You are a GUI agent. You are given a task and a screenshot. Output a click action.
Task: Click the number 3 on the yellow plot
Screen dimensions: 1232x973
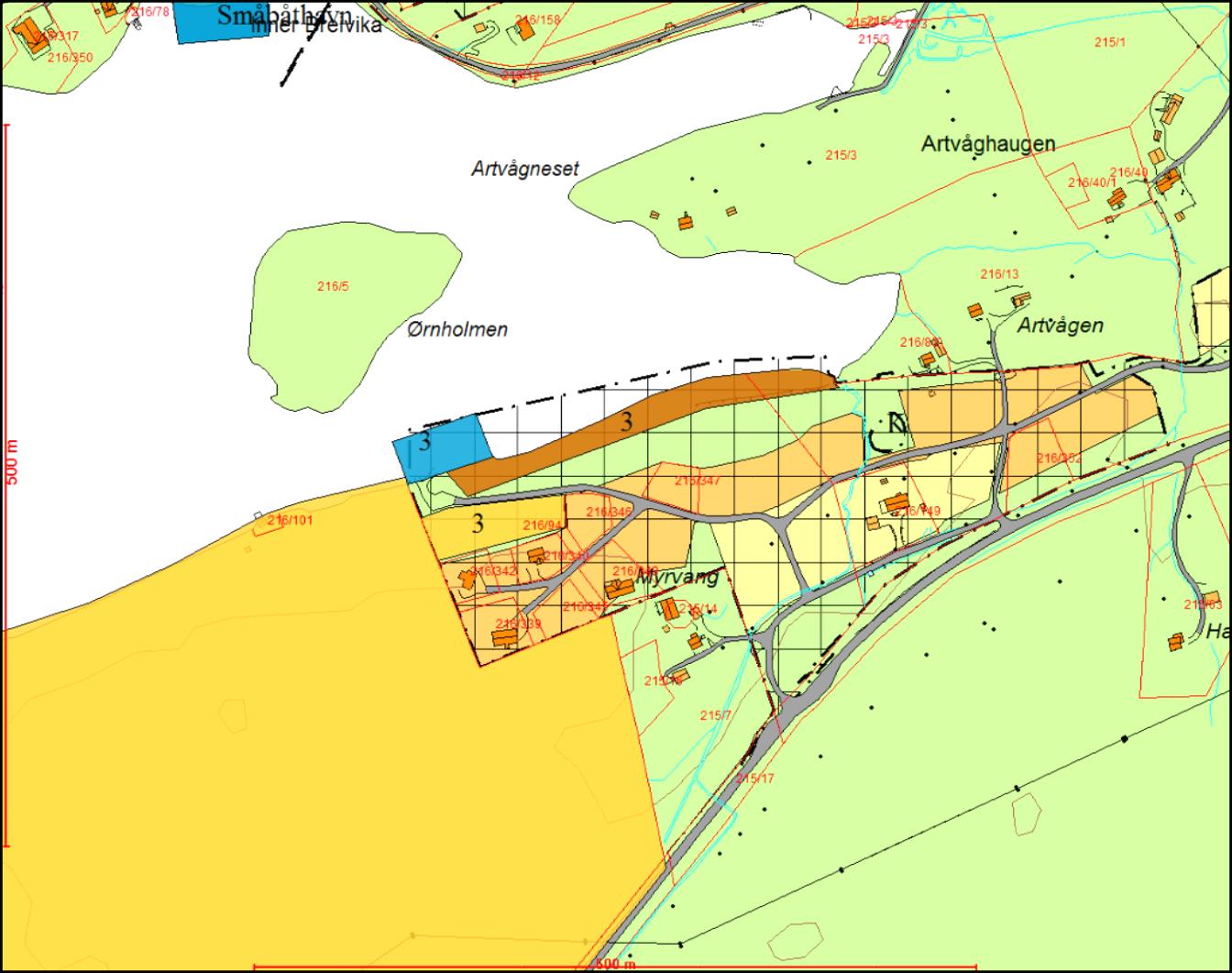click(477, 524)
